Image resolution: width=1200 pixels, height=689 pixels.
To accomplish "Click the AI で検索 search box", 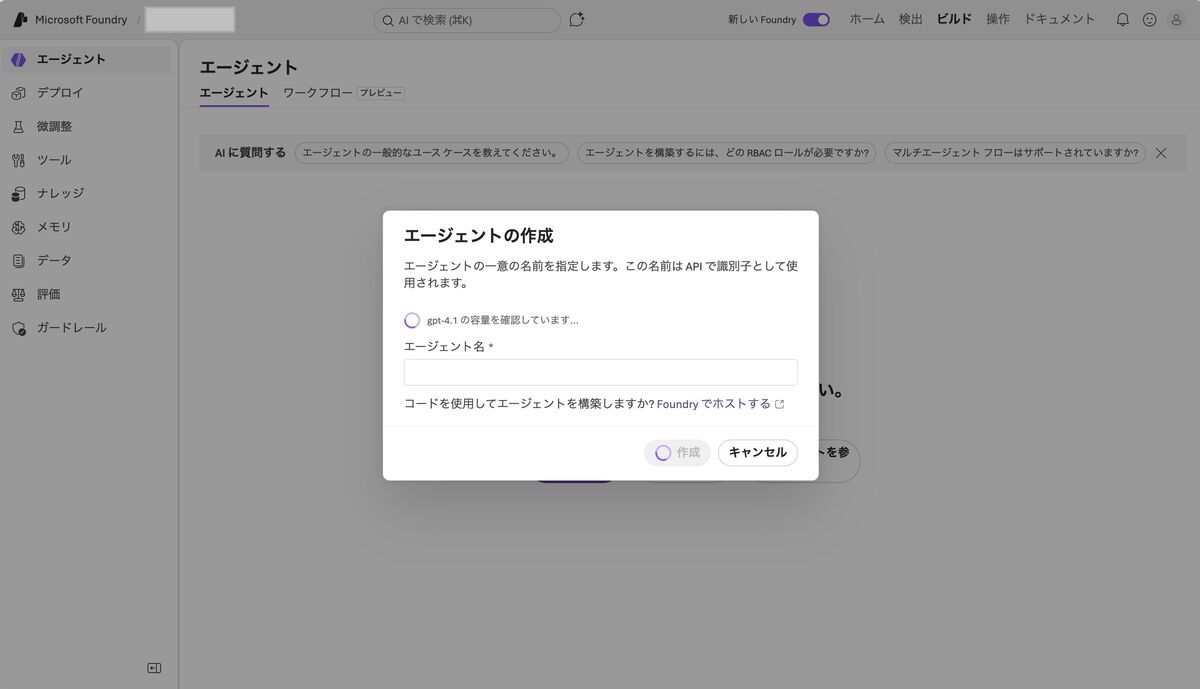I will click(467, 20).
